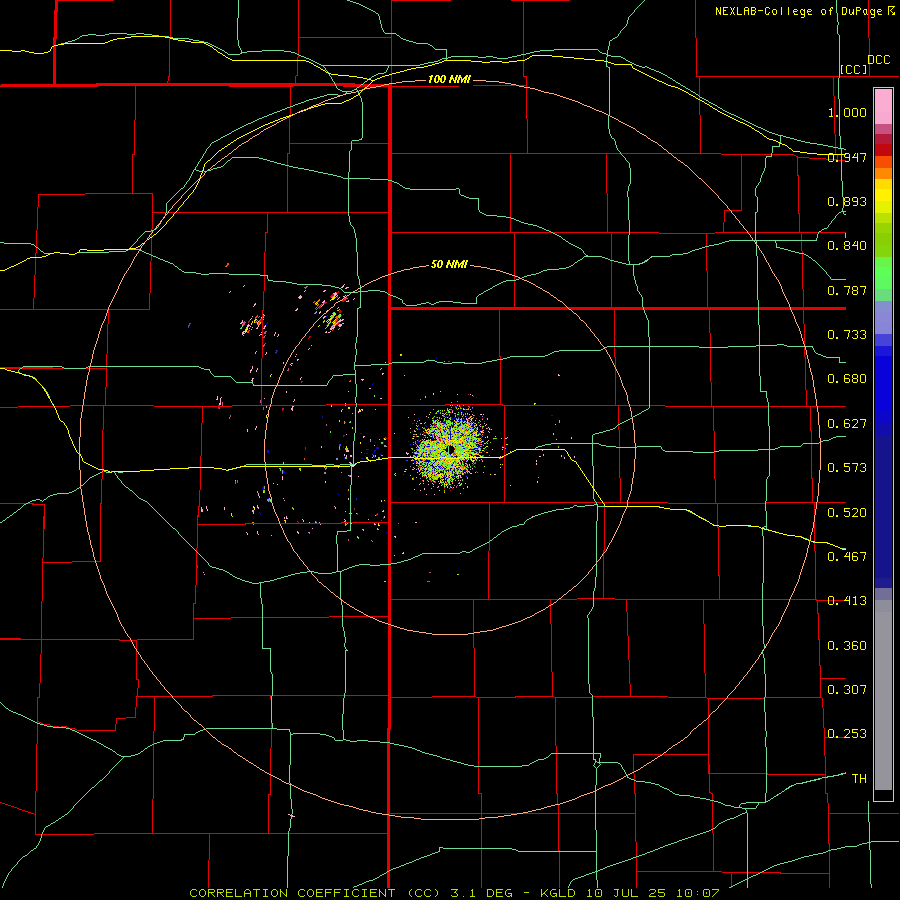The height and width of the screenshot is (900, 900).
Task: Click the 0.627 color scale value
Action: 847,424
